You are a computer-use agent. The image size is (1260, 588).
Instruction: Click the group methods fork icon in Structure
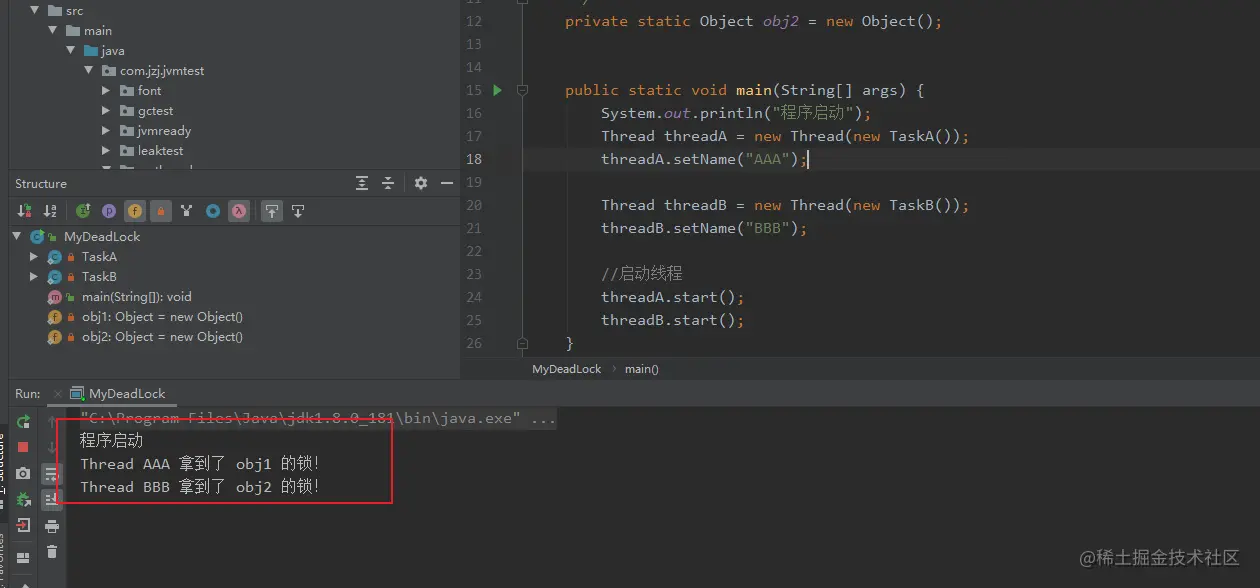(186, 211)
